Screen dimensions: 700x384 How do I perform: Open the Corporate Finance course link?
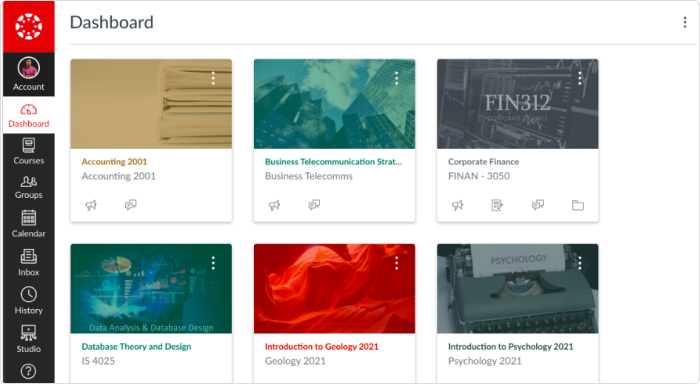coord(483,162)
